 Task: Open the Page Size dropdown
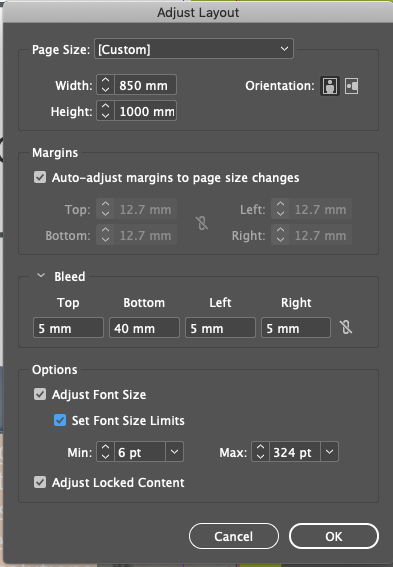point(194,49)
